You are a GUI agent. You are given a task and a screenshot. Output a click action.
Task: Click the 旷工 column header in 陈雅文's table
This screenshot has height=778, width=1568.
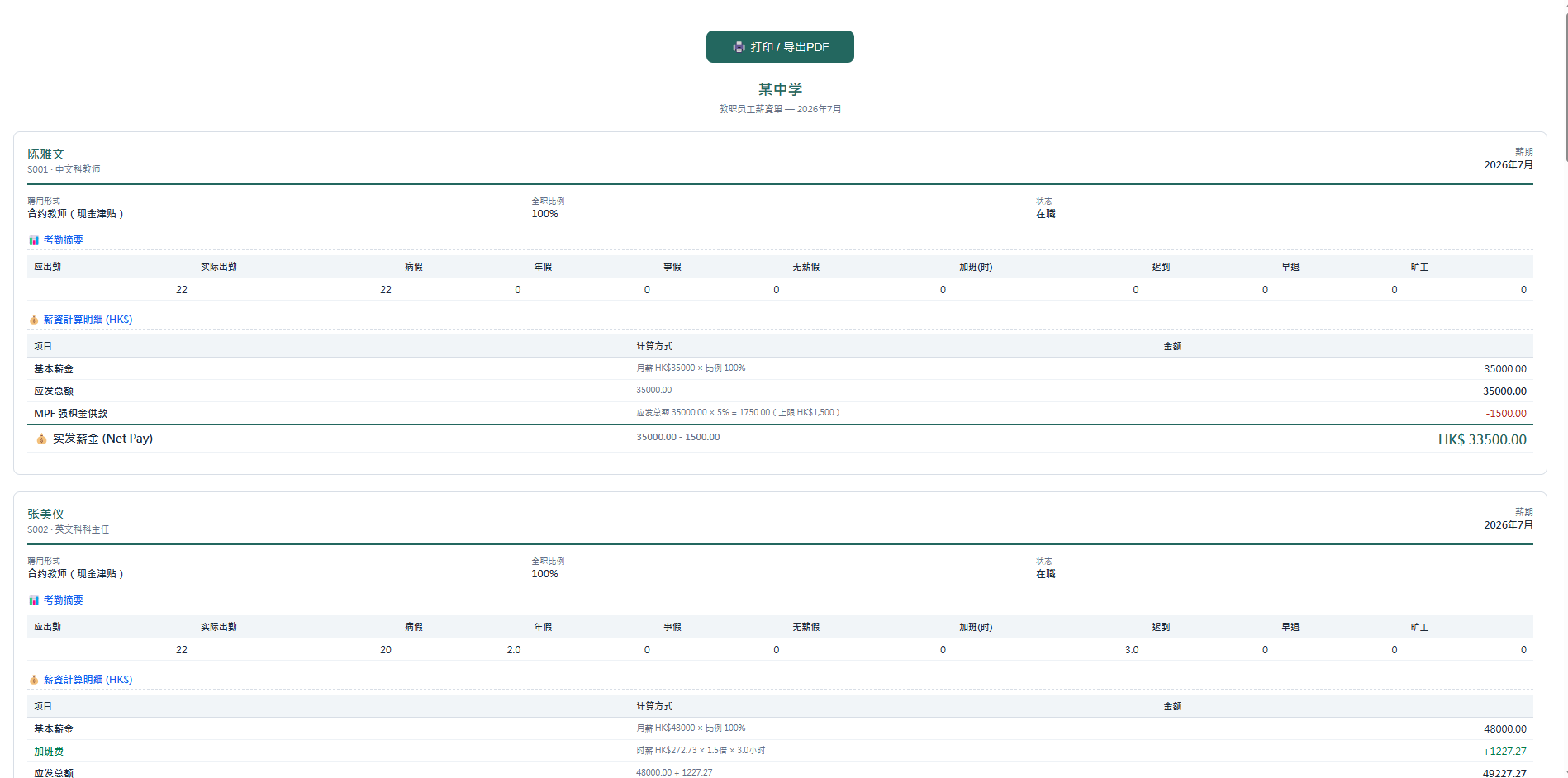1419,267
